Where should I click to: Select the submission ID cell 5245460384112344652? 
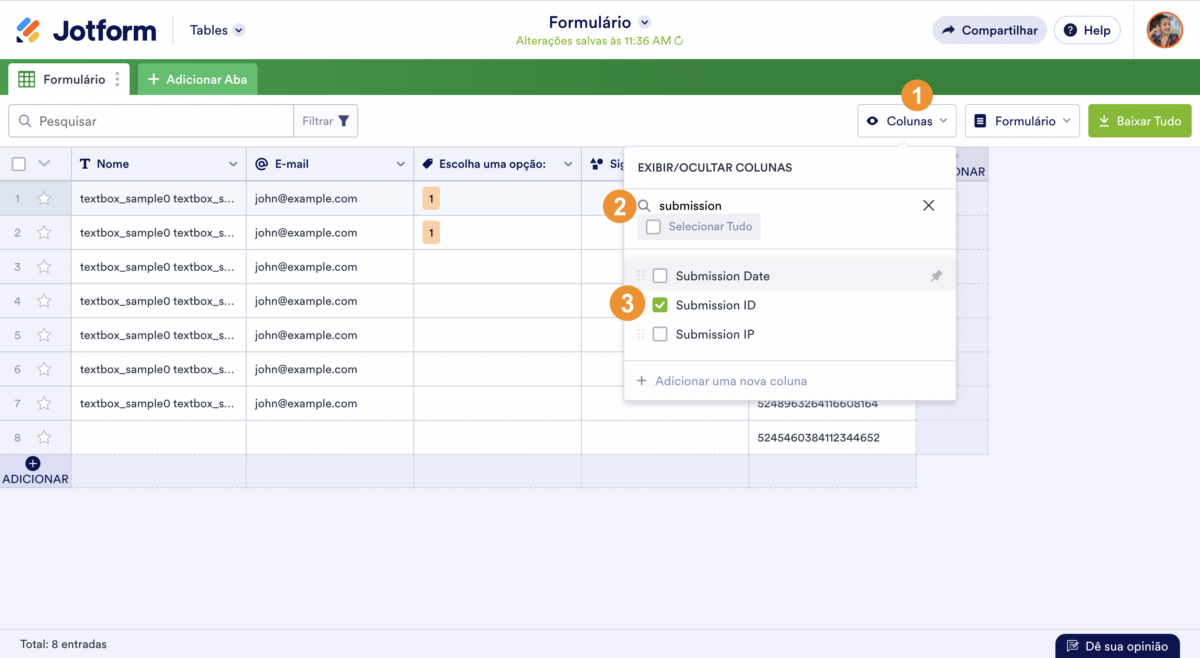pyautogui.click(x=832, y=437)
